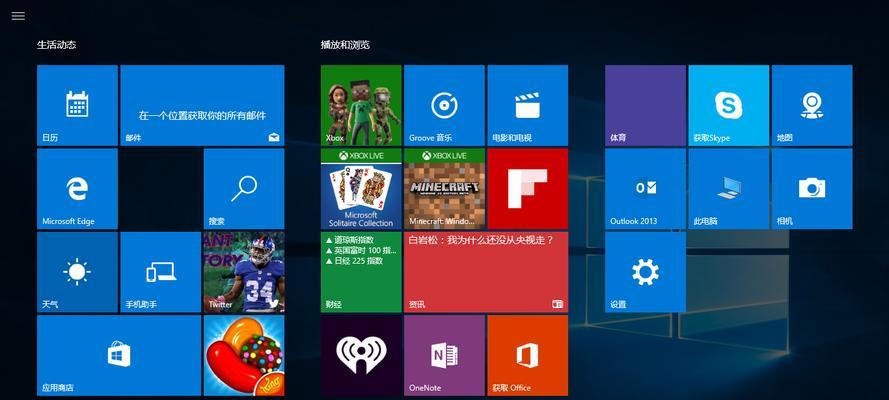Launch 手机助手 phone companion tile
Screen dimensions: 889x400
(x=160, y=272)
